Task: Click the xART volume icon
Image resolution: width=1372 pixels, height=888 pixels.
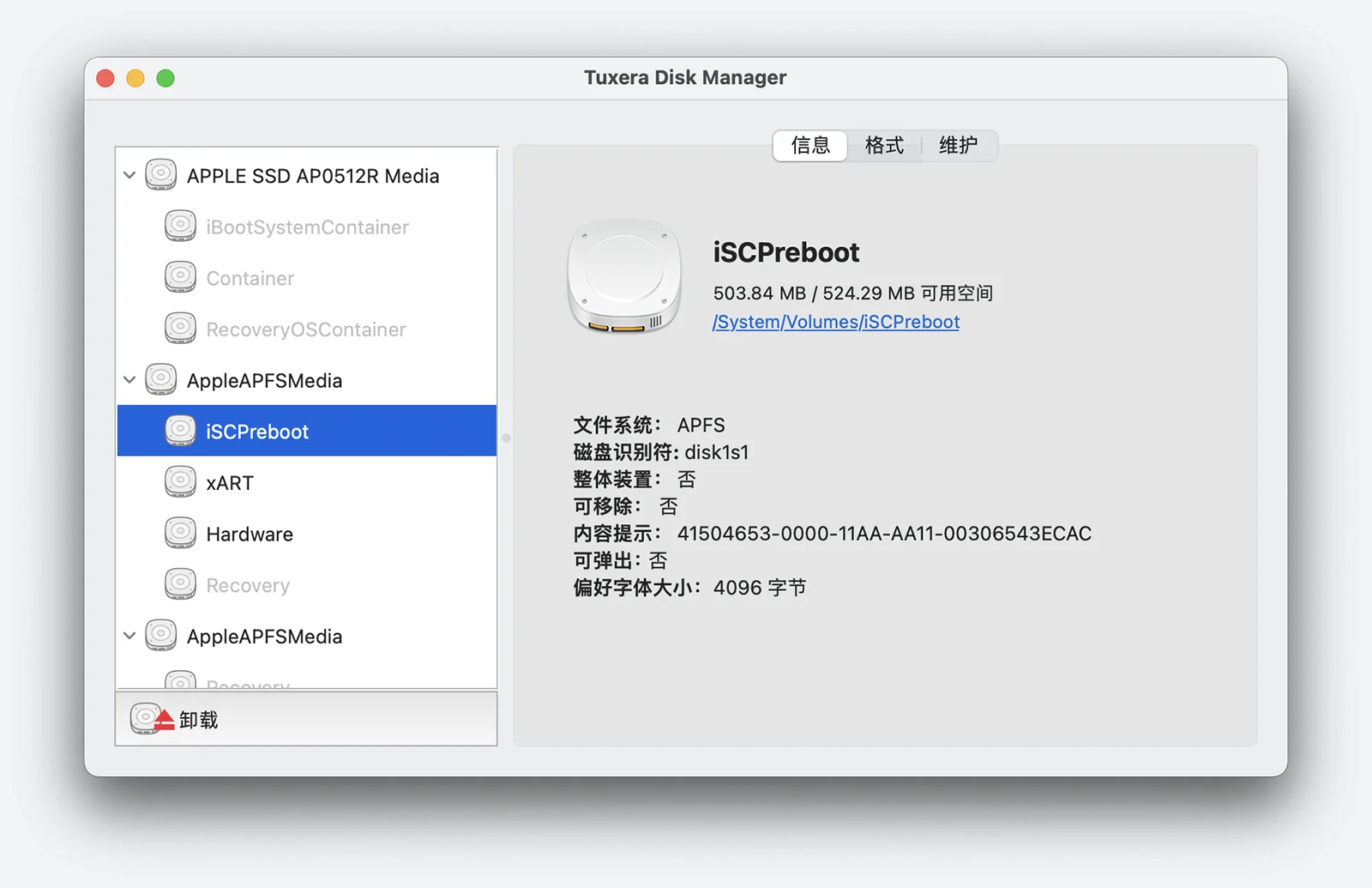Action: [x=180, y=482]
